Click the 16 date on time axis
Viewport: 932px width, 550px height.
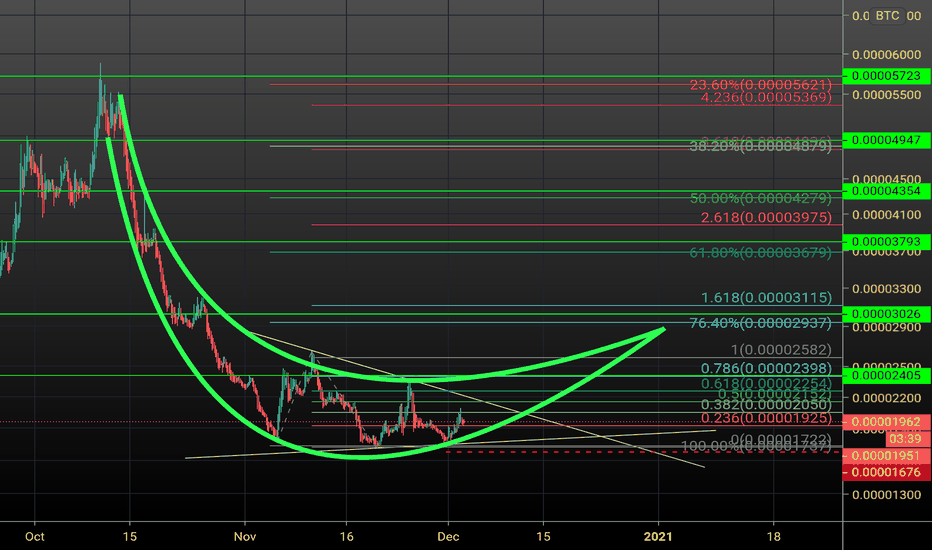[x=347, y=536]
